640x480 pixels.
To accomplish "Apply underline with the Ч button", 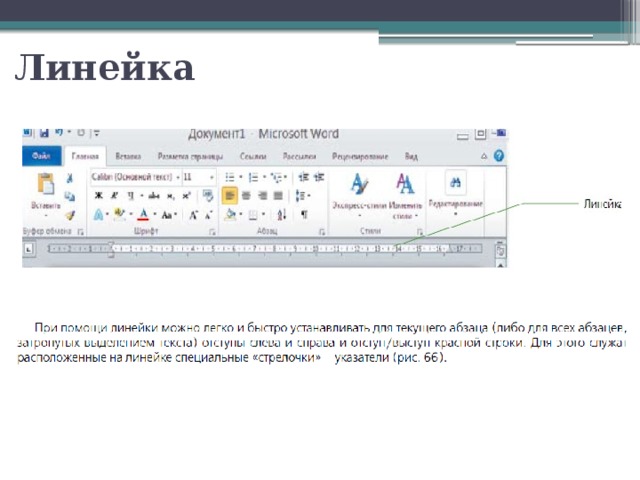I will 131,196.
